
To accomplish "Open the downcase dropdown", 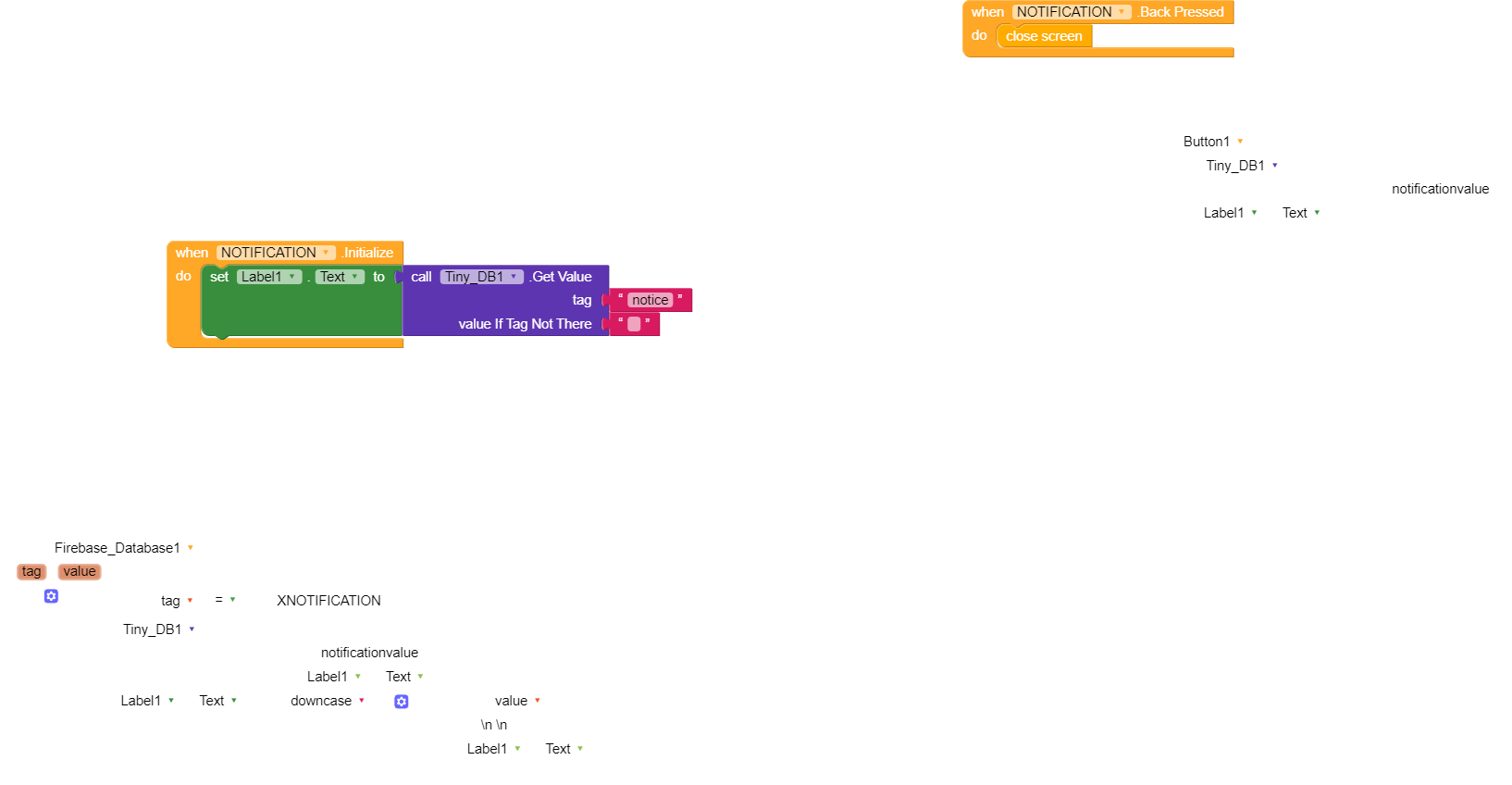I will tap(327, 701).
